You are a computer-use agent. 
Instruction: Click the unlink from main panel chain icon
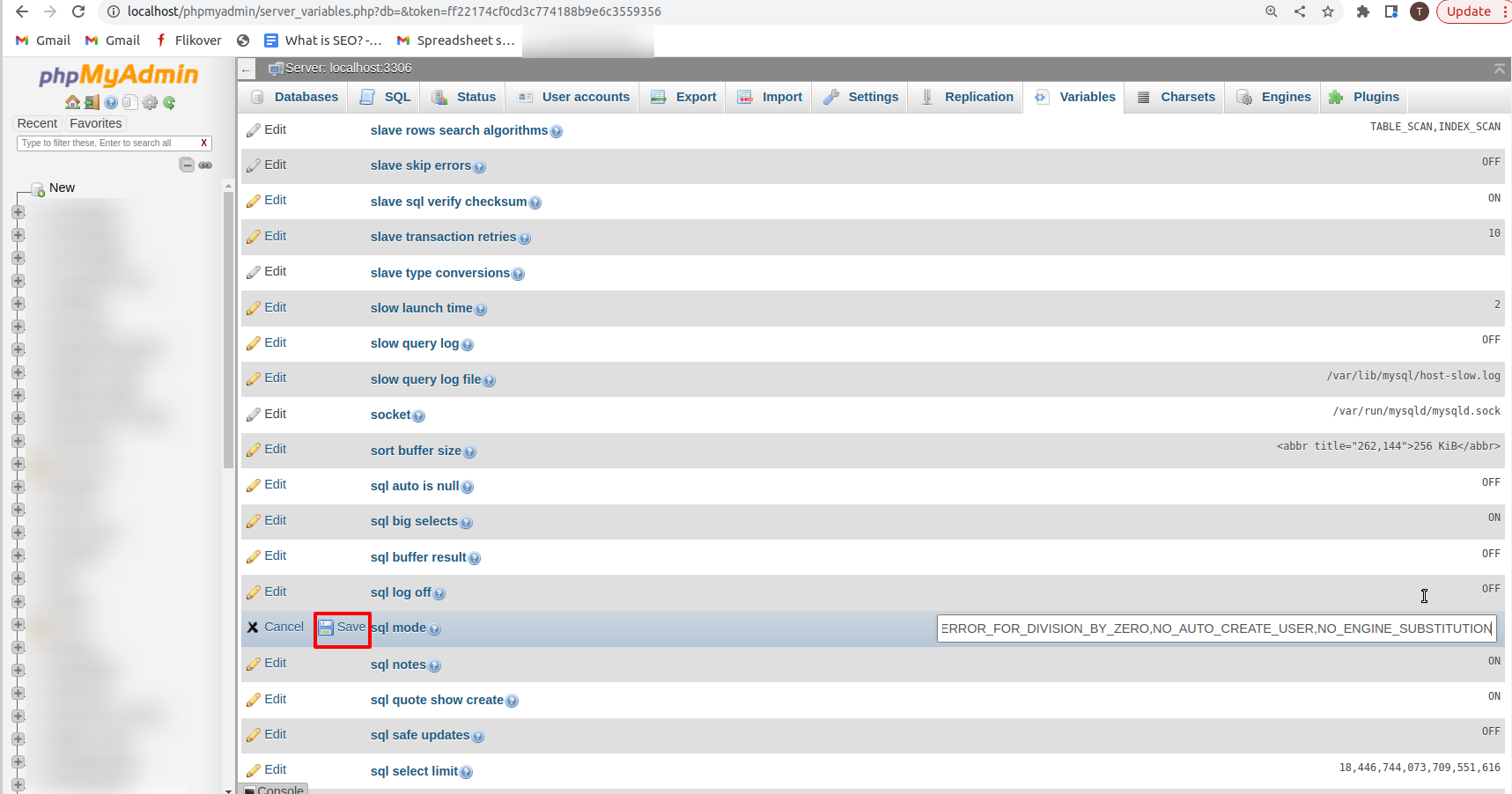[205, 165]
